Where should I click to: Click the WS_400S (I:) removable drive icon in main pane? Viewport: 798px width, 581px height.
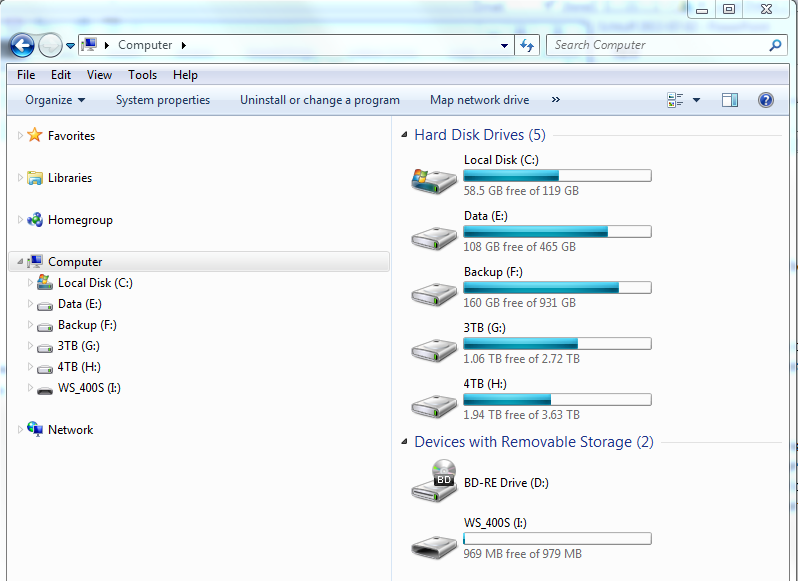coord(434,546)
